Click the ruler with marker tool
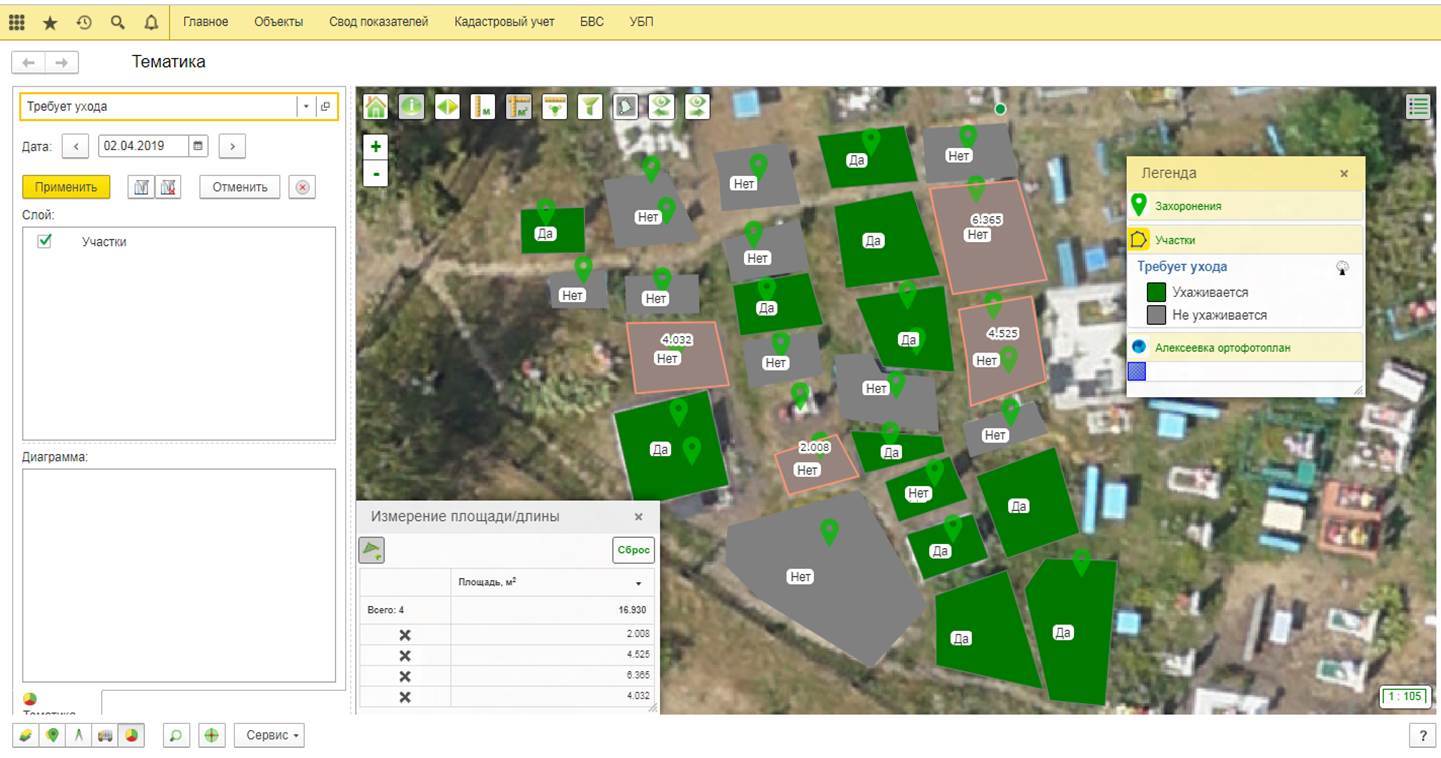 (554, 106)
